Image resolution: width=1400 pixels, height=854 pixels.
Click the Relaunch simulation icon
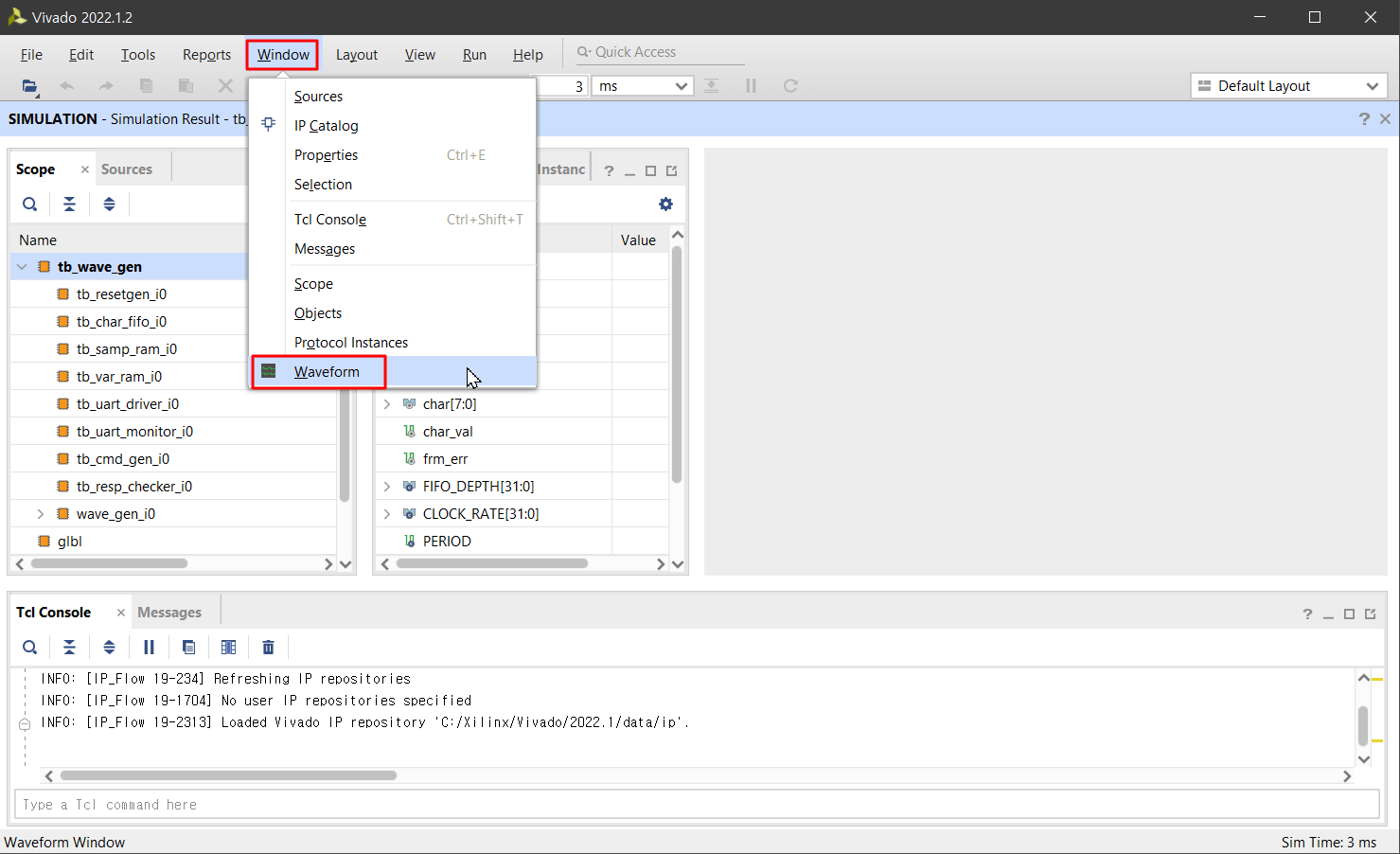[x=790, y=86]
